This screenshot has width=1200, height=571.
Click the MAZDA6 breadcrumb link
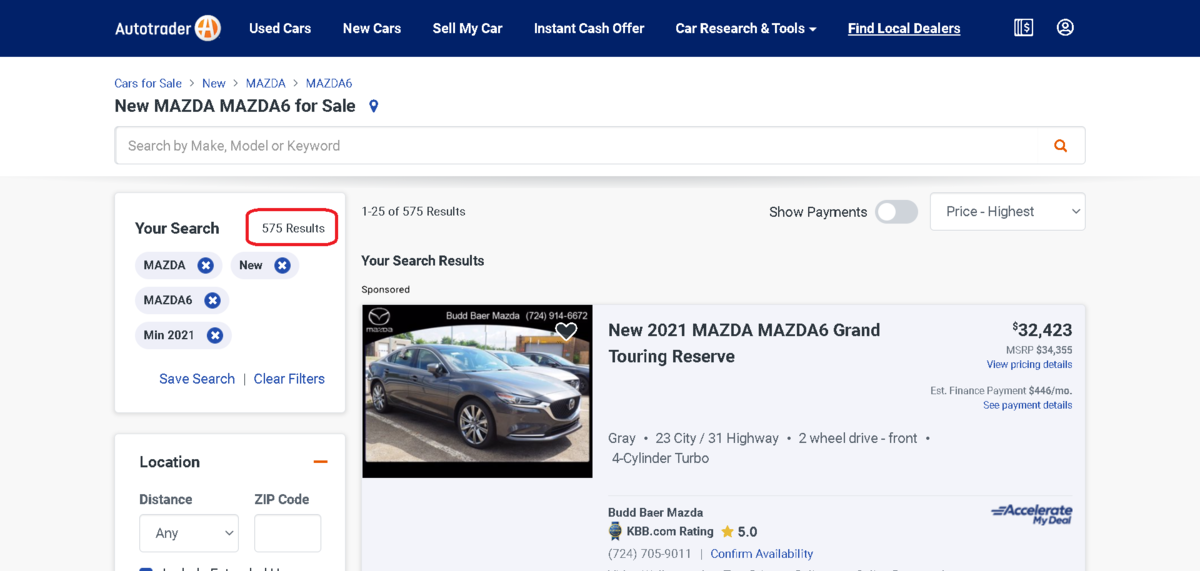[329, 83]
